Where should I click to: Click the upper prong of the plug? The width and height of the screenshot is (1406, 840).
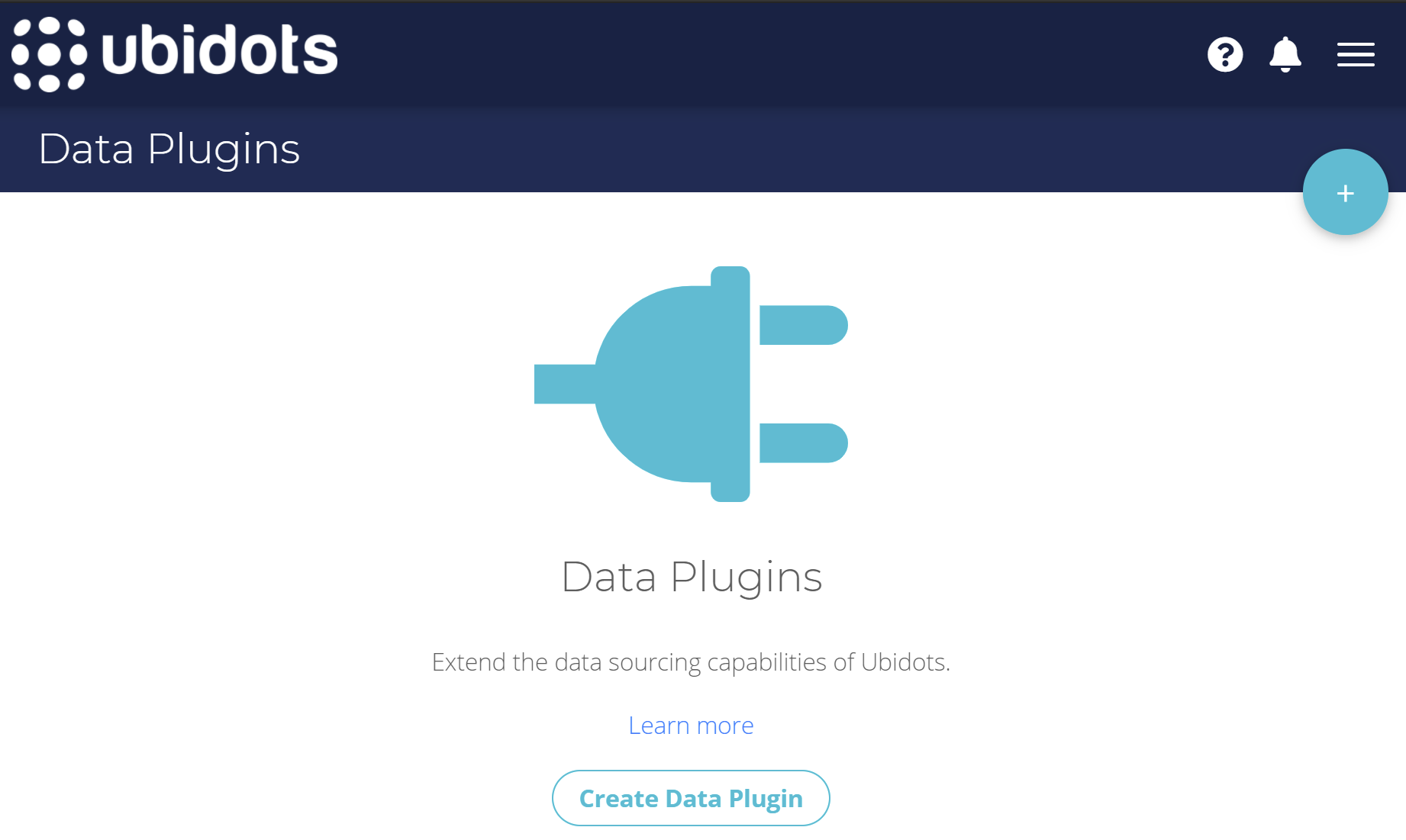803,325
